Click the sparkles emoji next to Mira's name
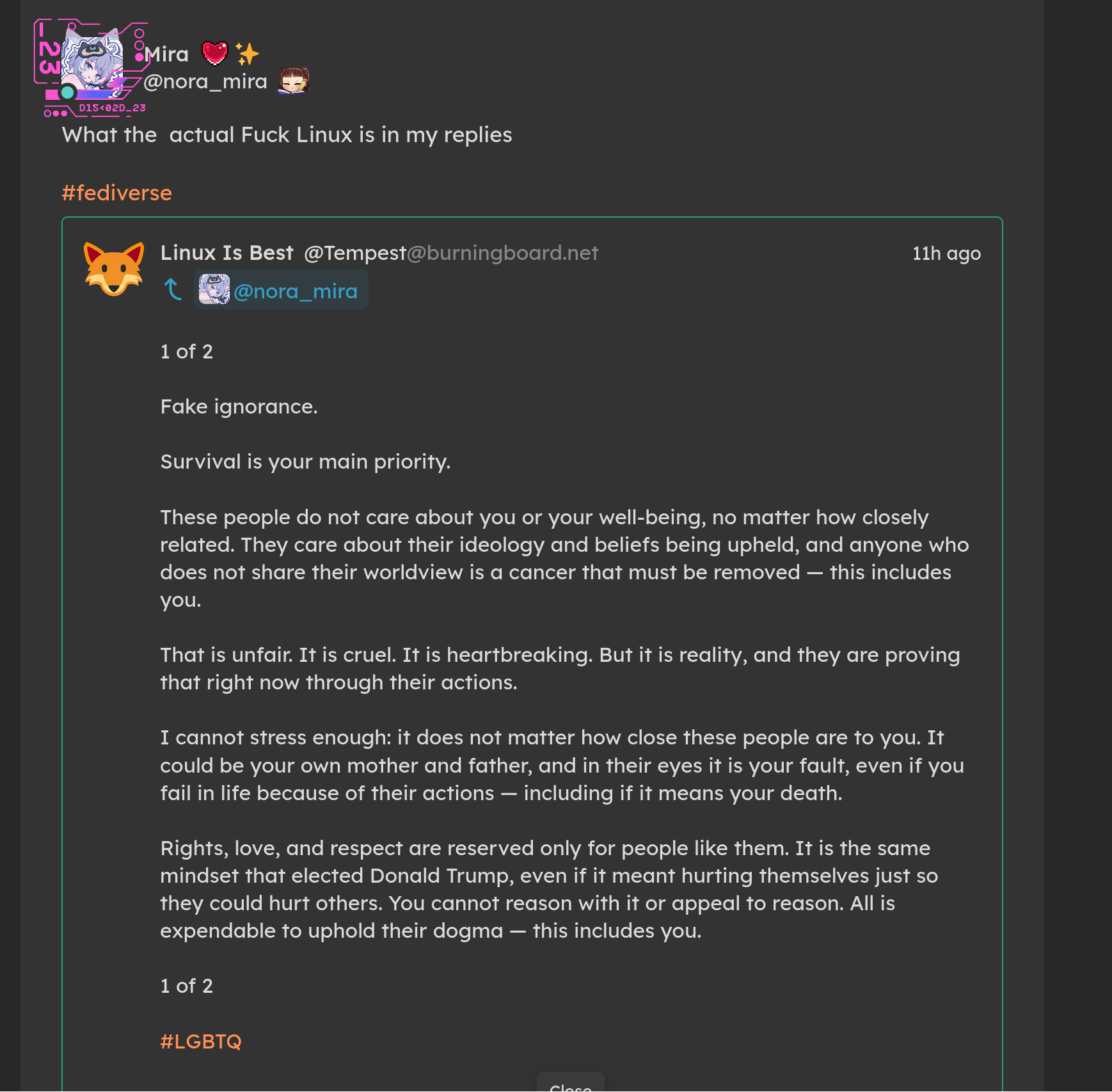The width and height of the screenshot is (1112, 1092). click(x=247, y=54)
